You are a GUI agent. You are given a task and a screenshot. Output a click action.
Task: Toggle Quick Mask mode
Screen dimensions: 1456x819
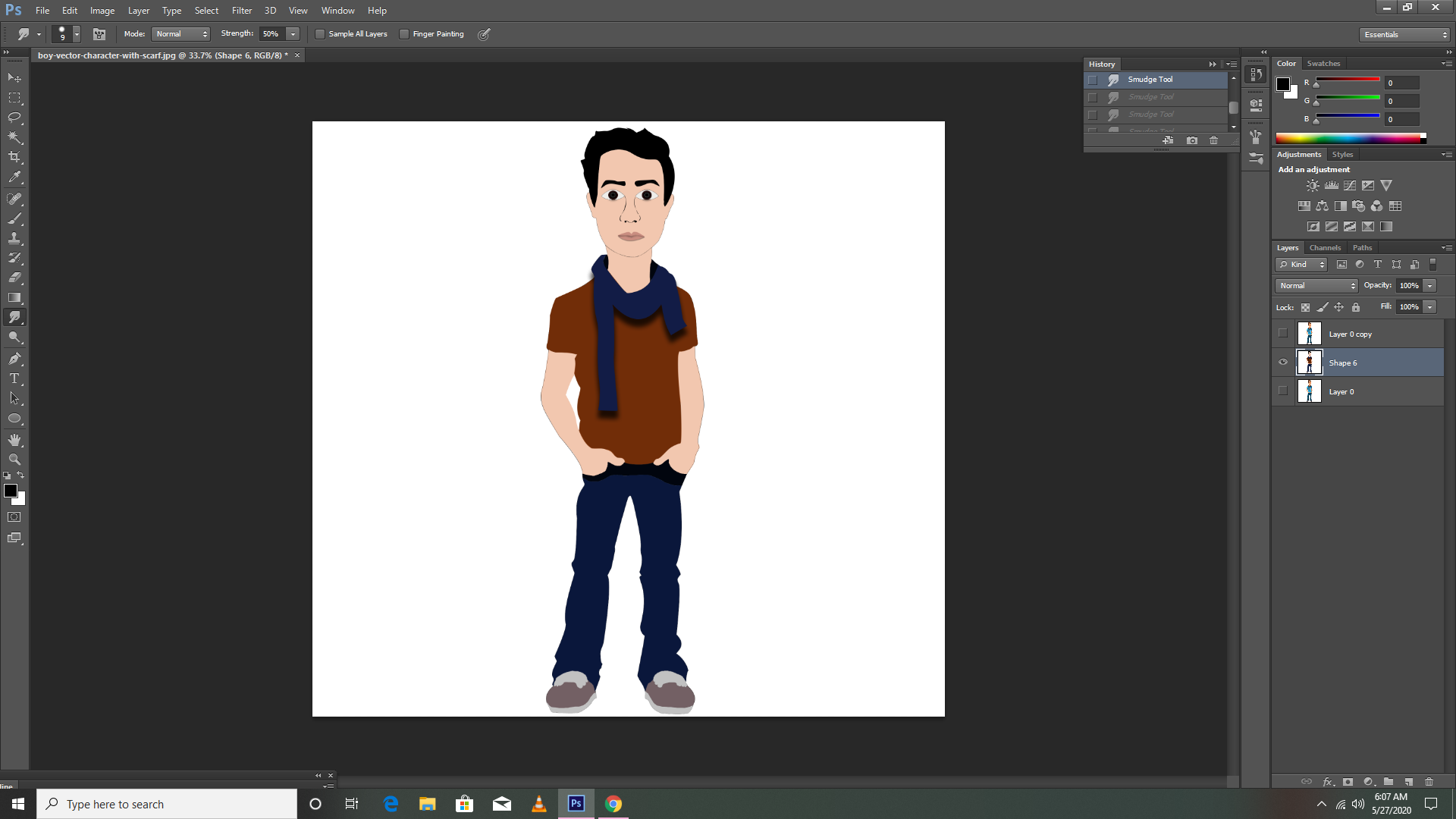[14, 517]
